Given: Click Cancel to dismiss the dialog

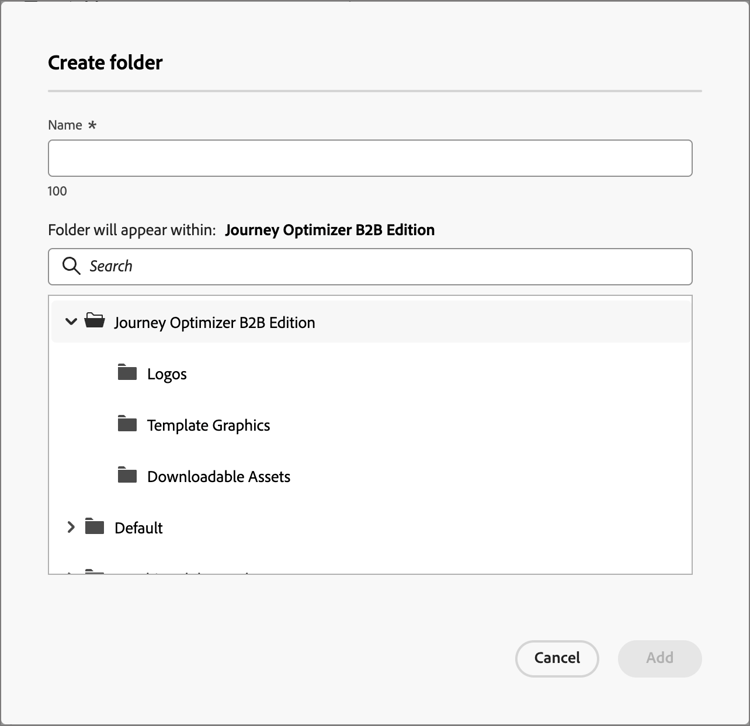Looking at the screenshot, I should point(557,658).
